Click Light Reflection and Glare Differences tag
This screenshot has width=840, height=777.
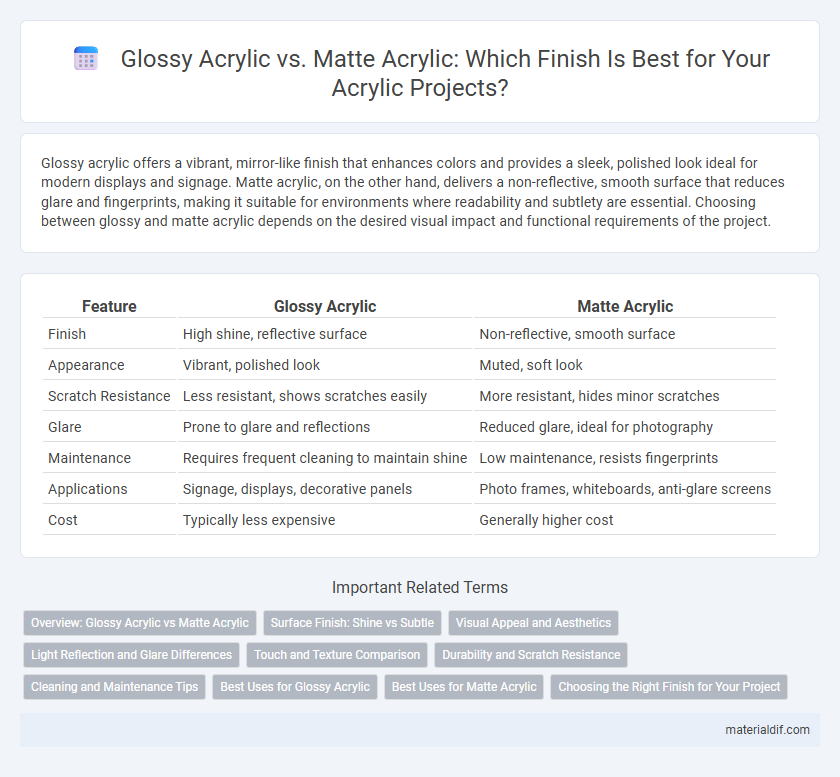coord(131,655)
